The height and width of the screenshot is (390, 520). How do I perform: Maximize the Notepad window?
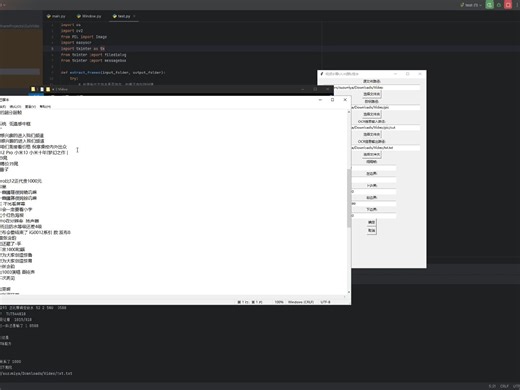point(332,100)
